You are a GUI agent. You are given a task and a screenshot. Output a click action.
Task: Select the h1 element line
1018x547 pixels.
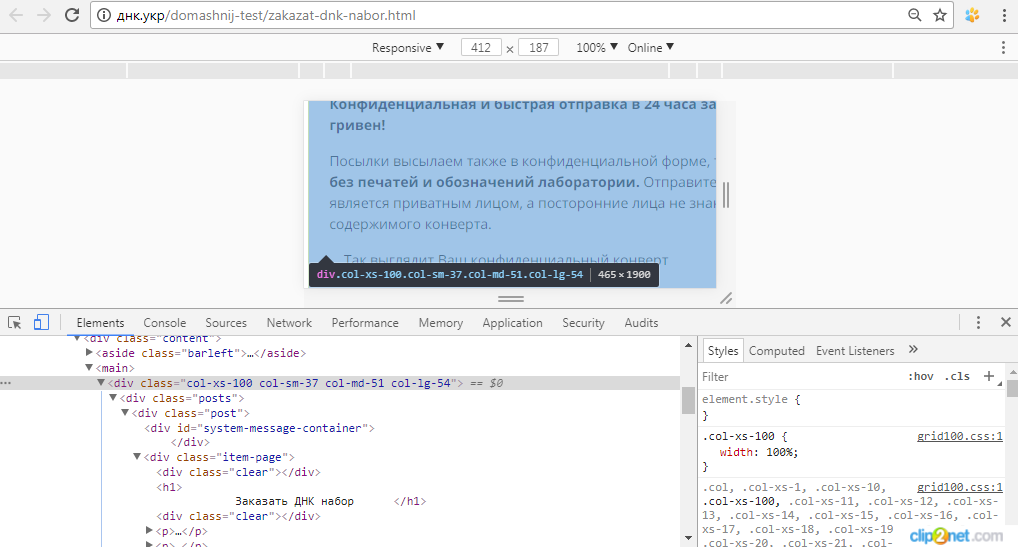tap(169, 487)
